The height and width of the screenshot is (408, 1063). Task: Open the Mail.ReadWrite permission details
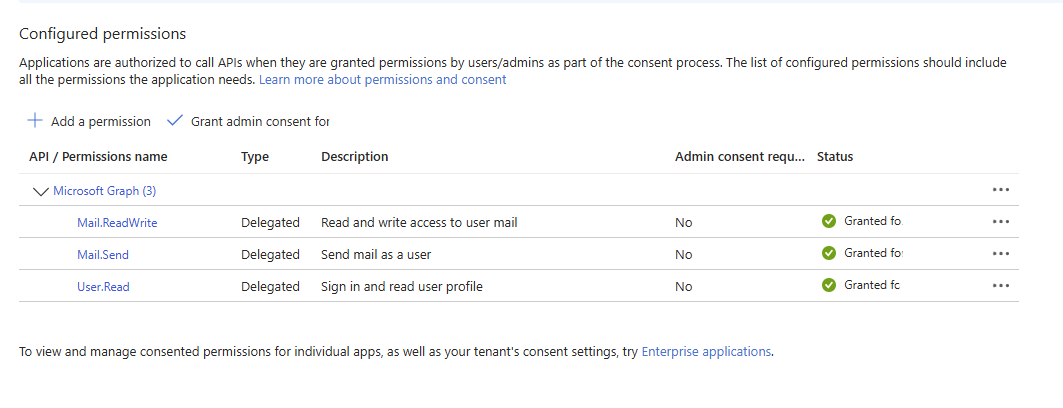pyautogui.click(x=117, y=222)
